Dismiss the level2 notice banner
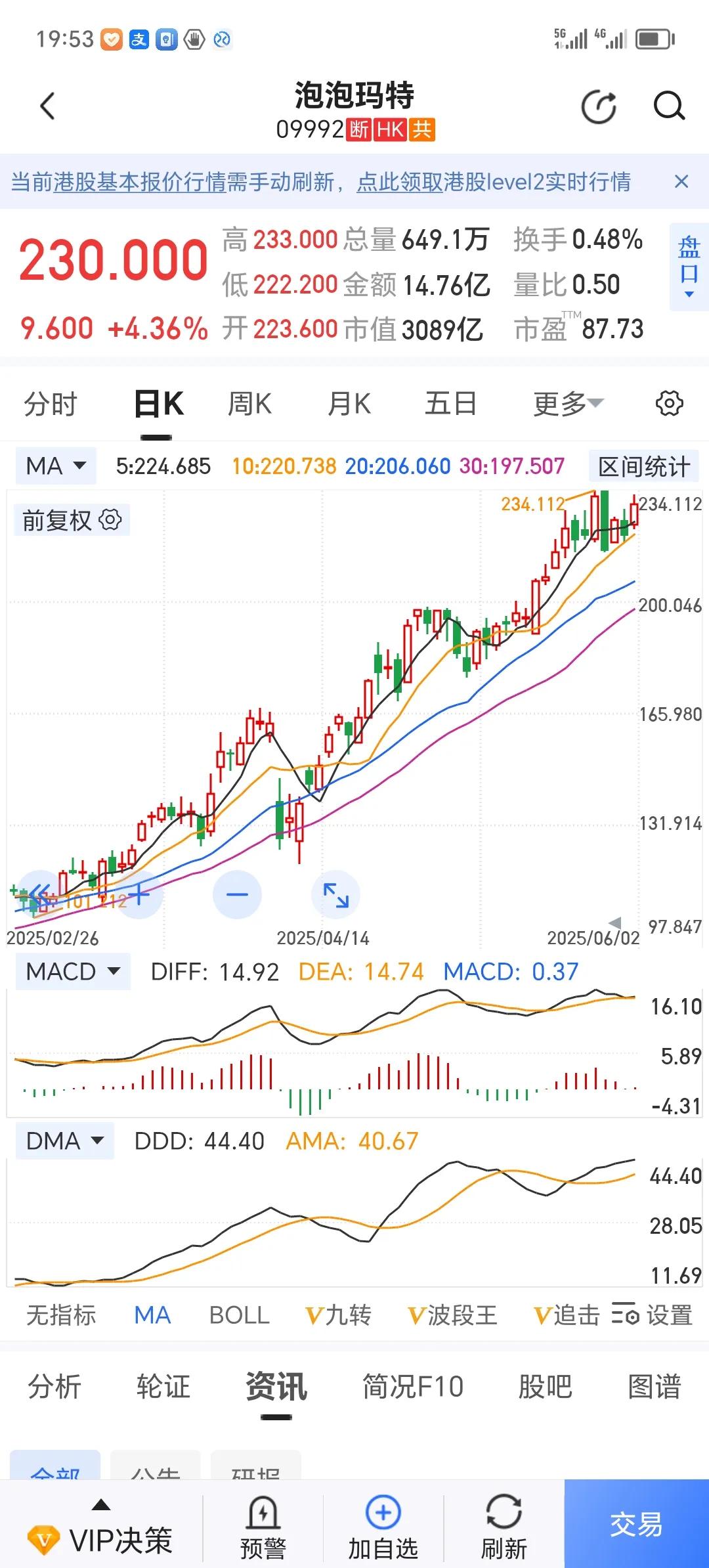709x1568 pixels. [x=681, y=181]
